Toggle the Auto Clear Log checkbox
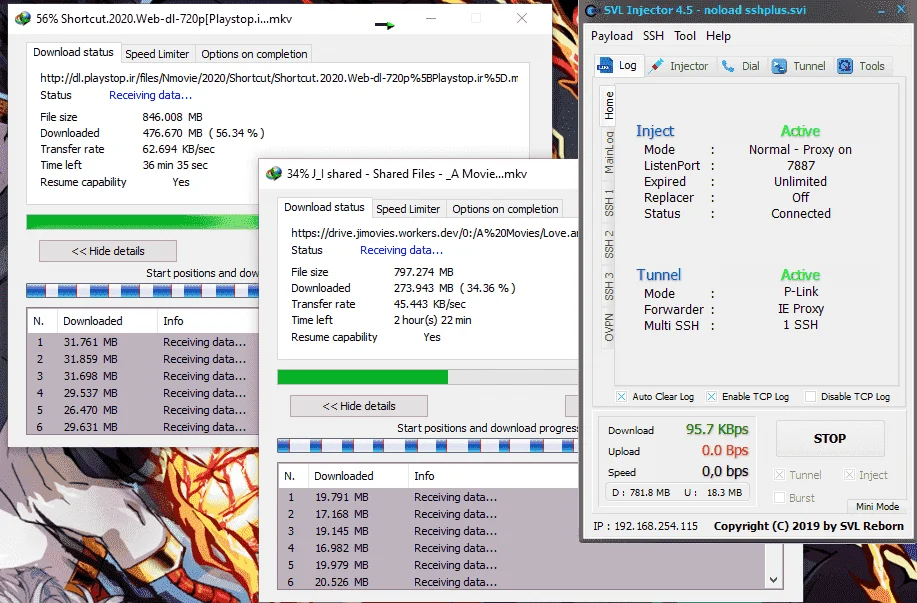 621,397
